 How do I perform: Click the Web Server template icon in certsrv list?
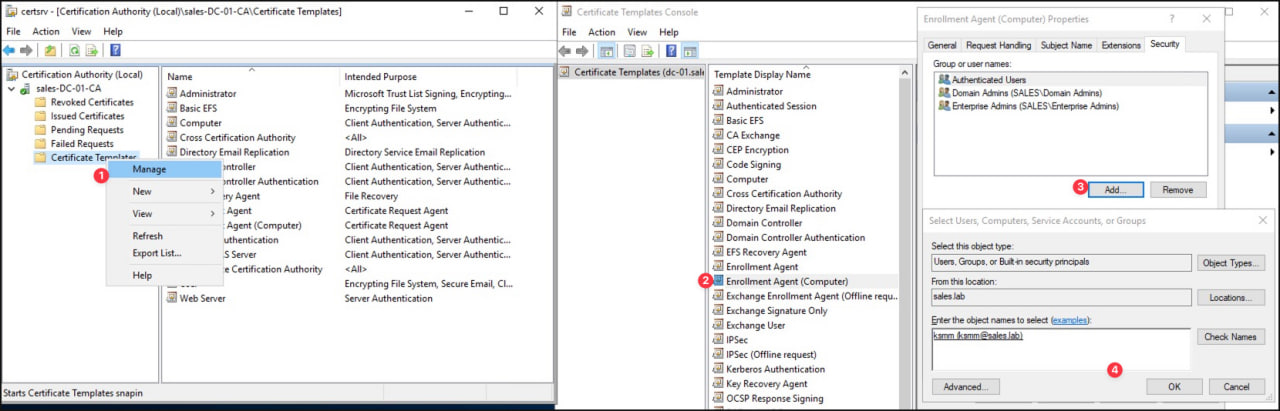tap(172, 298)
